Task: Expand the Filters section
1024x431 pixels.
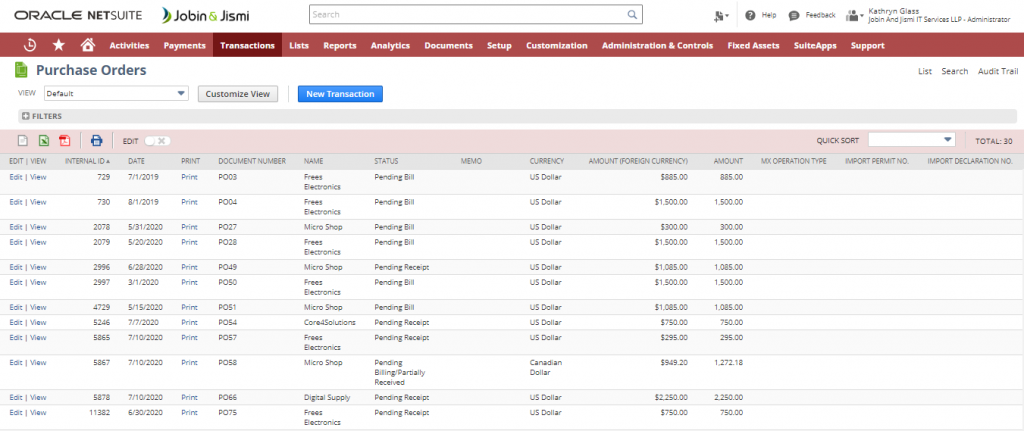Action: click(42, 116)
